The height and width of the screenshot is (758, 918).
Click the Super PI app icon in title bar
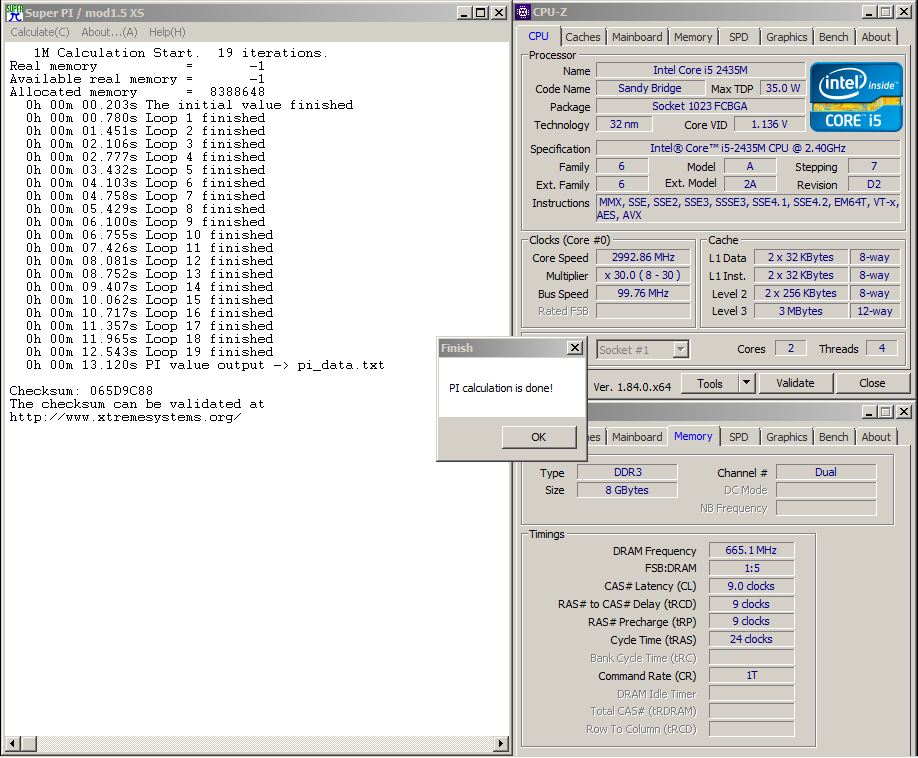coord(14,12)
